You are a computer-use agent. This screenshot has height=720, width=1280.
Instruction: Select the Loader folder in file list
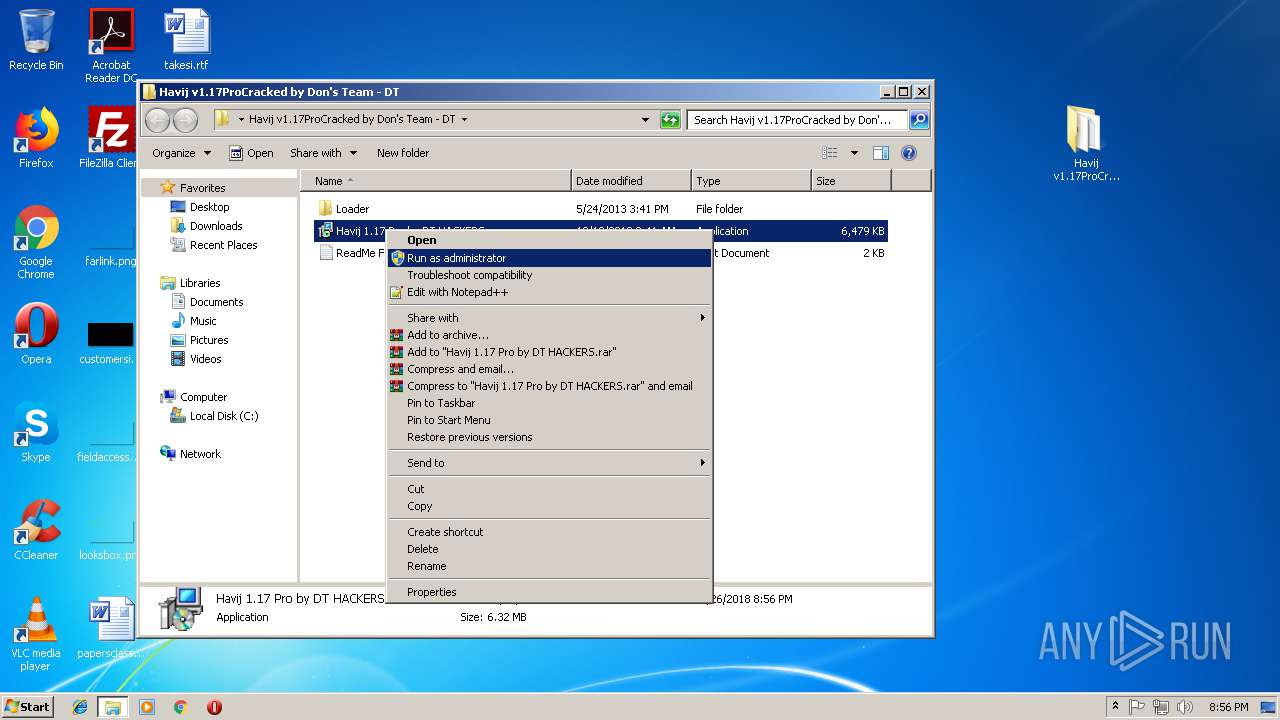tap(343, 209)
